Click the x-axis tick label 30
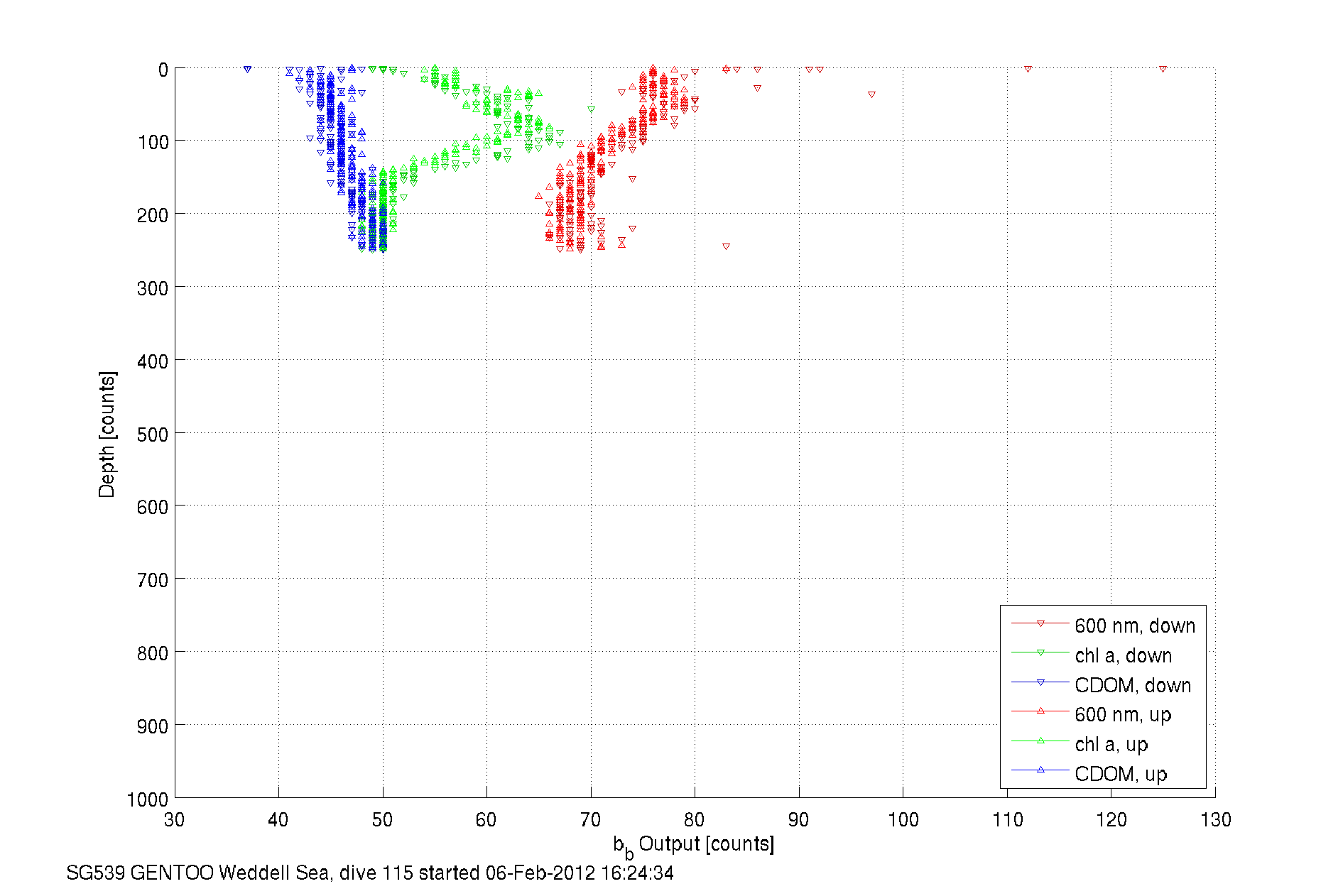This screenshot has height=896, width=1343. point(175,820)
